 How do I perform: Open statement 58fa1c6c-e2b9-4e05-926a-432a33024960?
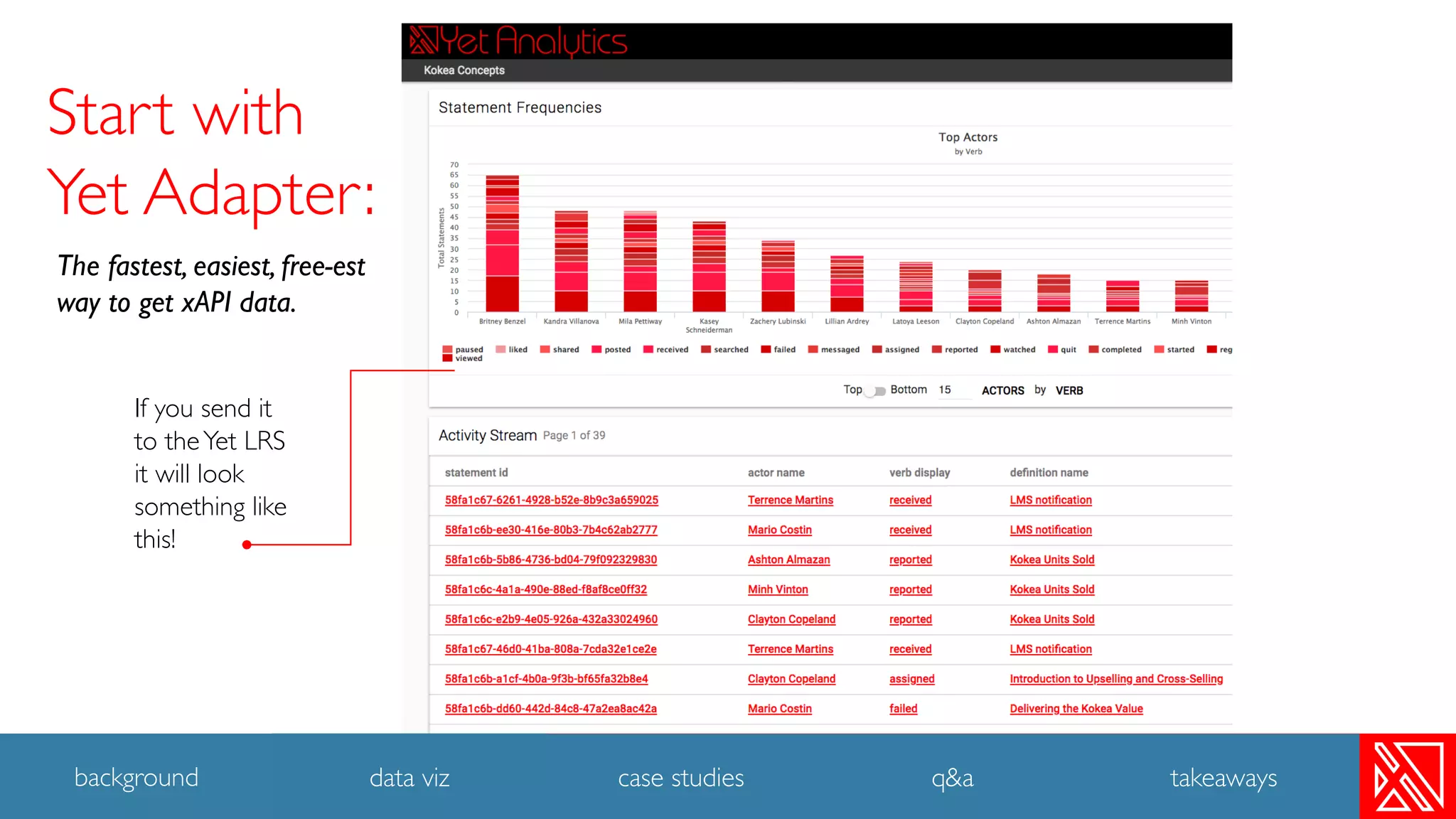pyautogui.click(x=551, y=620)
